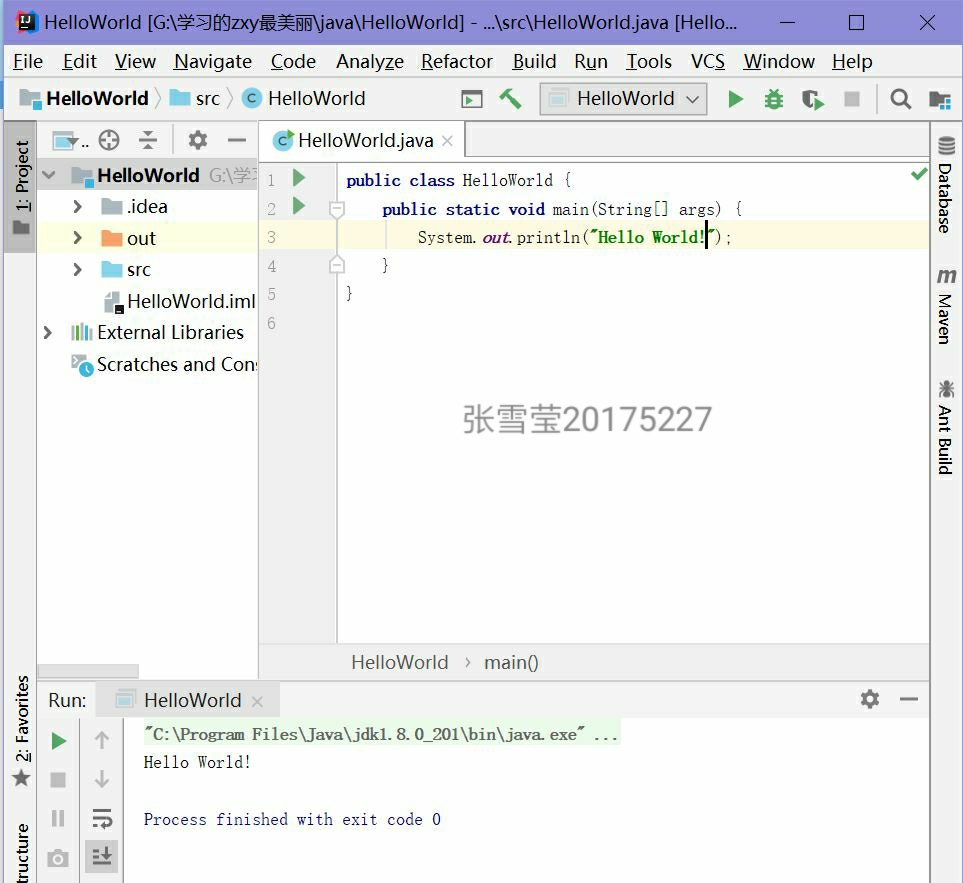Navigate up the stack trace arrow
This screenshot has height=883, width=963.
pyautogui.click(x=102, y=741)
